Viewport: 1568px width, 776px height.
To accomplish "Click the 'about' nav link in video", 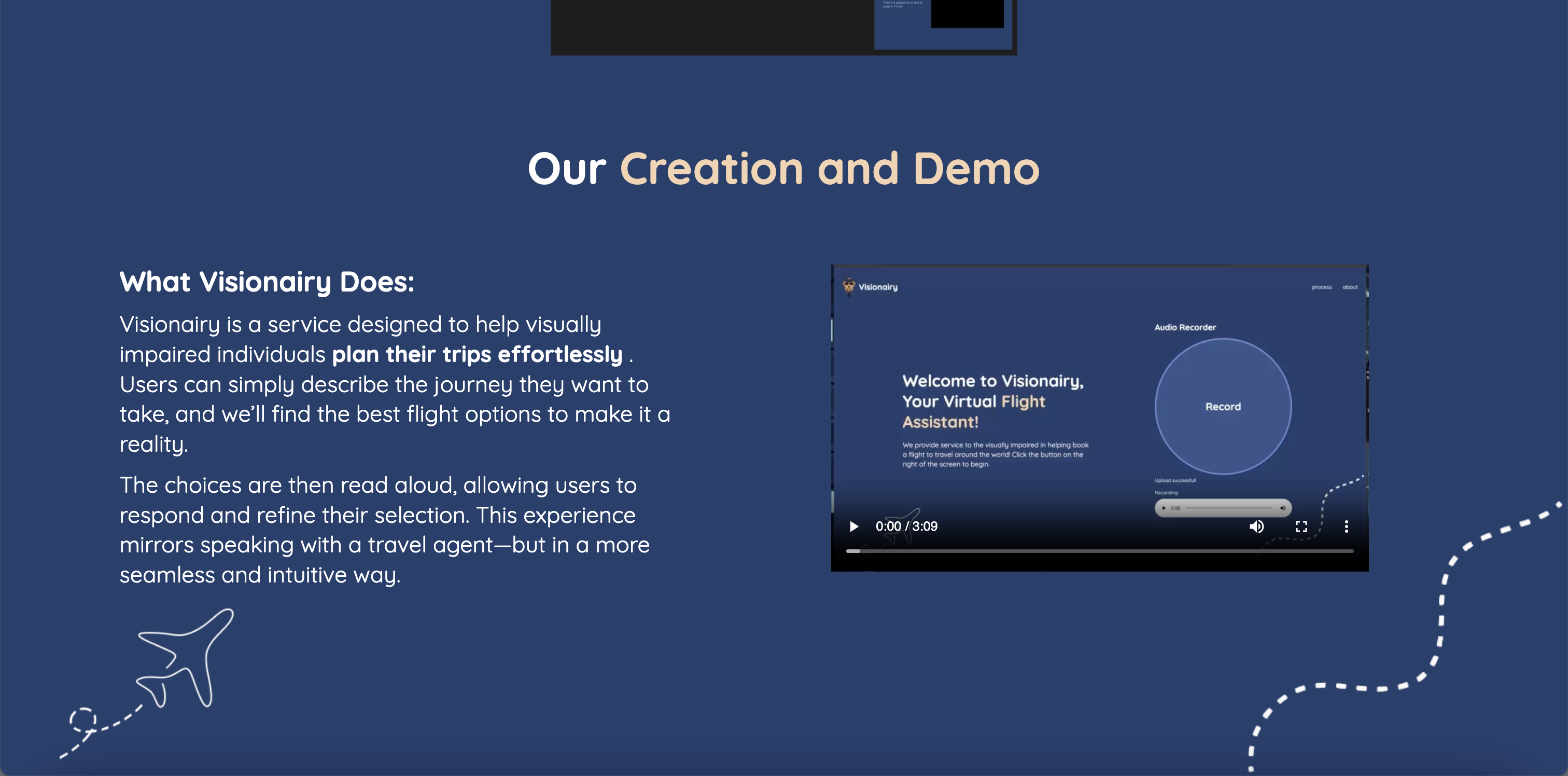I will tap(1350, 287).
